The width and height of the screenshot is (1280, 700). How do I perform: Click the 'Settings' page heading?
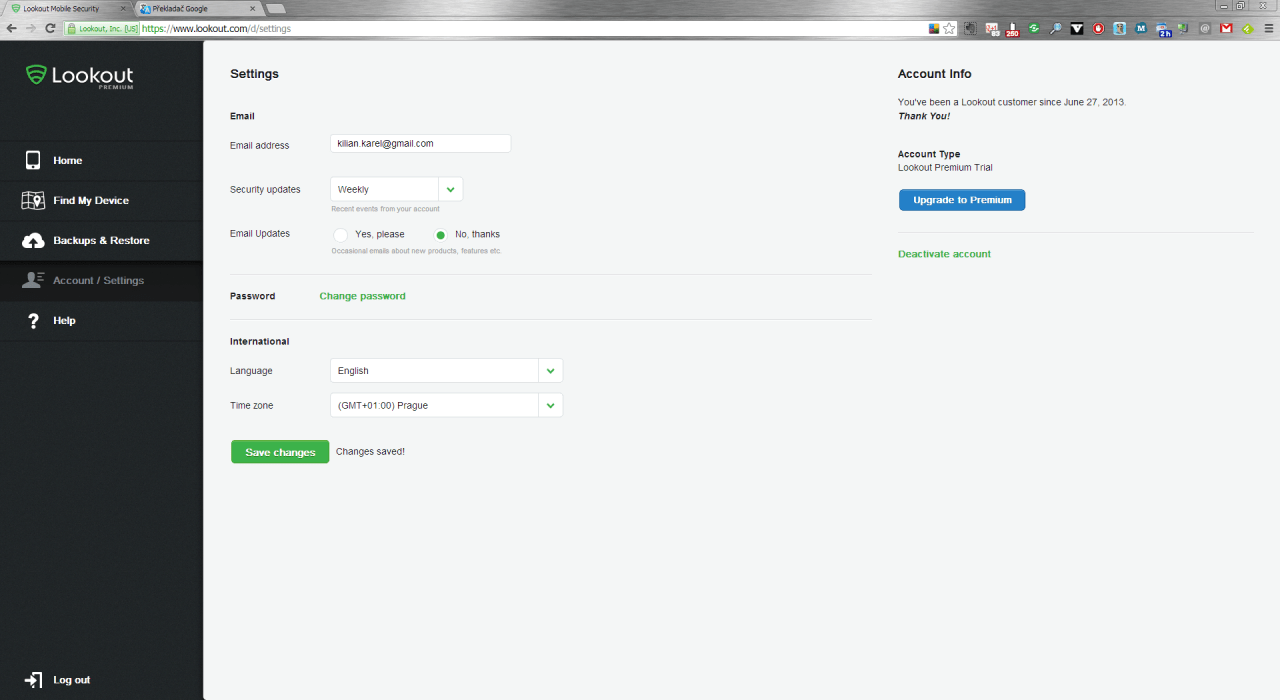[x=254, y=74]
